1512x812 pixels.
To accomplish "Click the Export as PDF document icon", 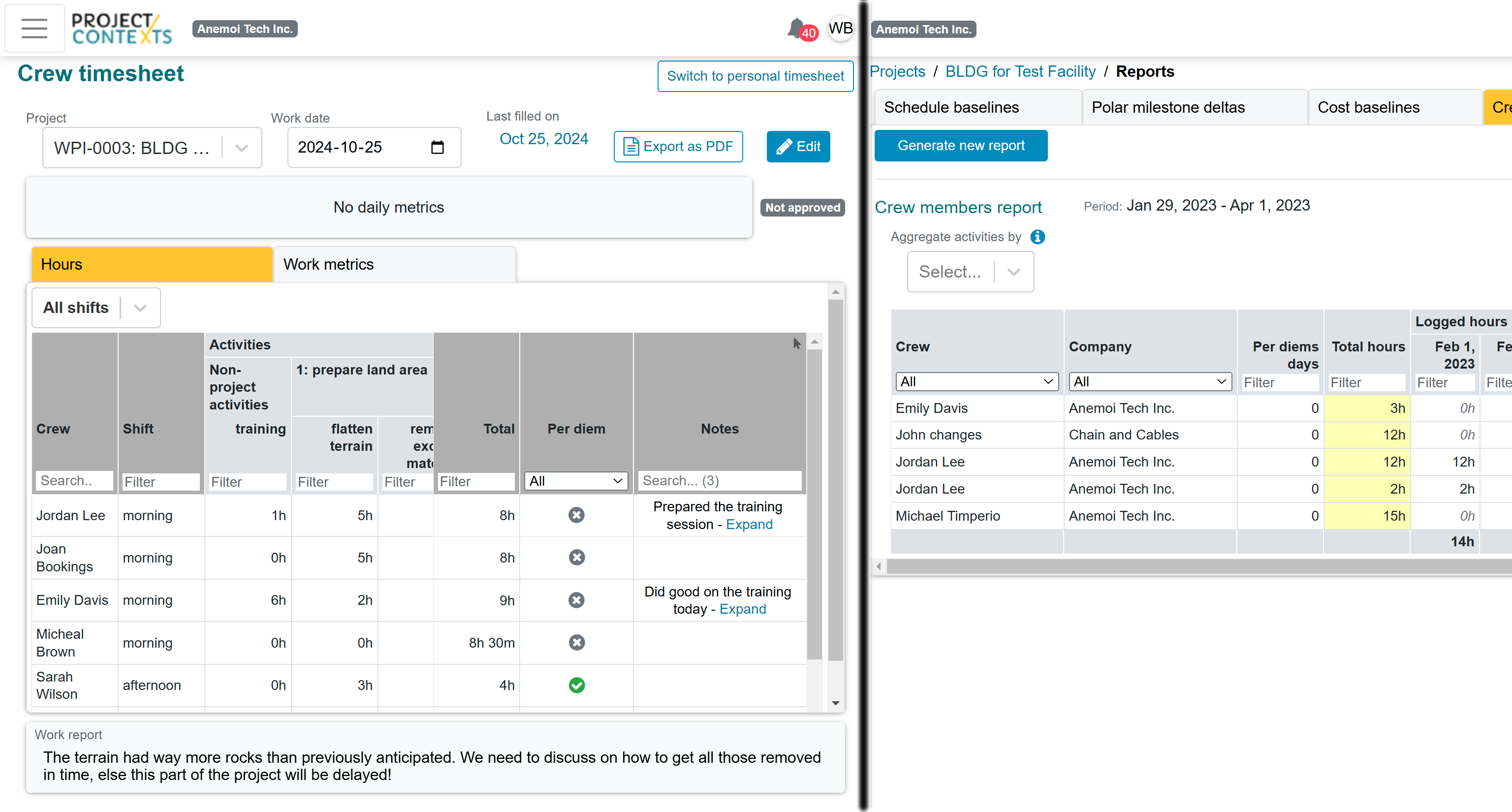I will [x=630, y=147].
